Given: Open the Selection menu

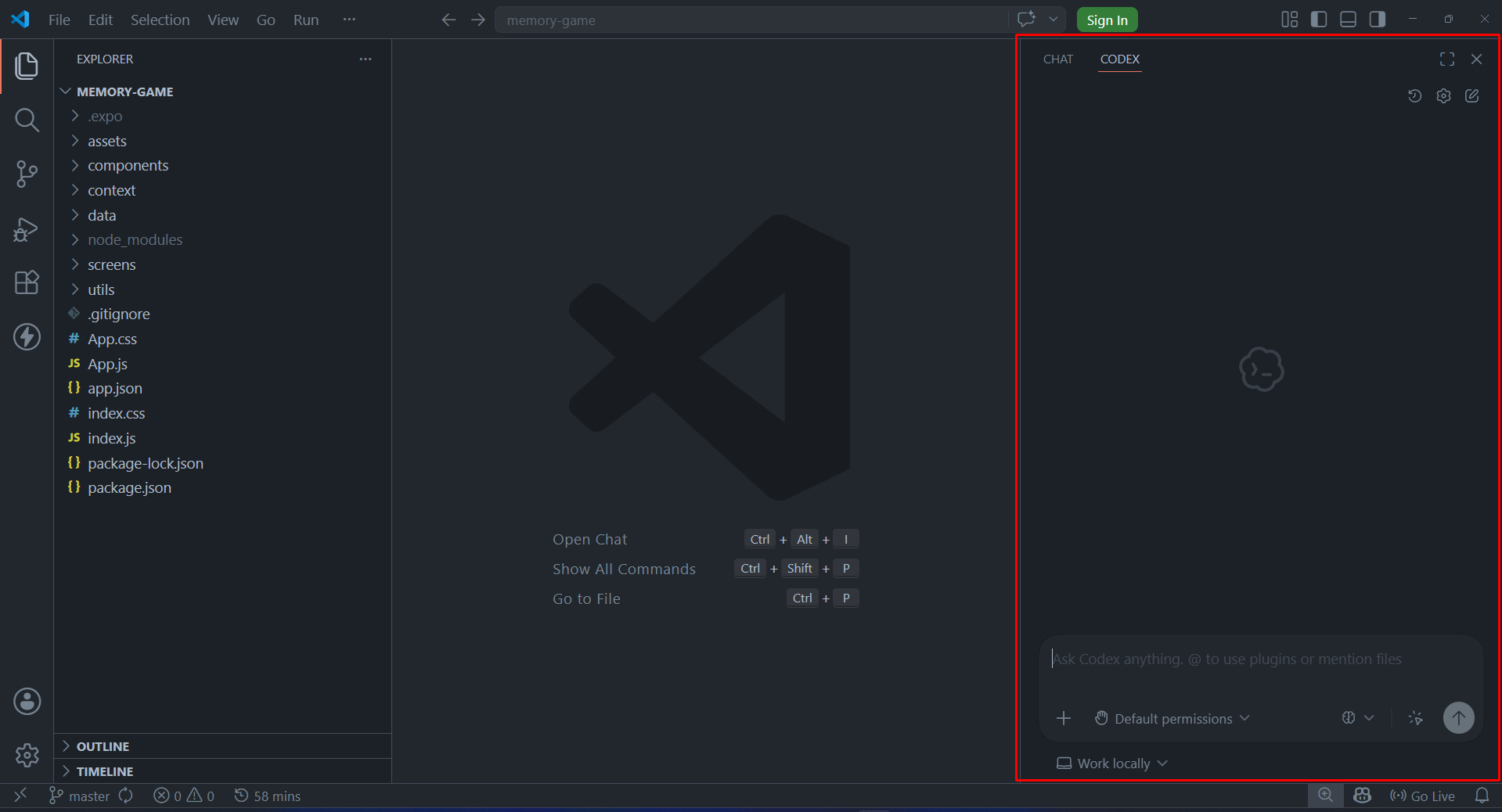Looking at the screenshot, I should 160,20.
